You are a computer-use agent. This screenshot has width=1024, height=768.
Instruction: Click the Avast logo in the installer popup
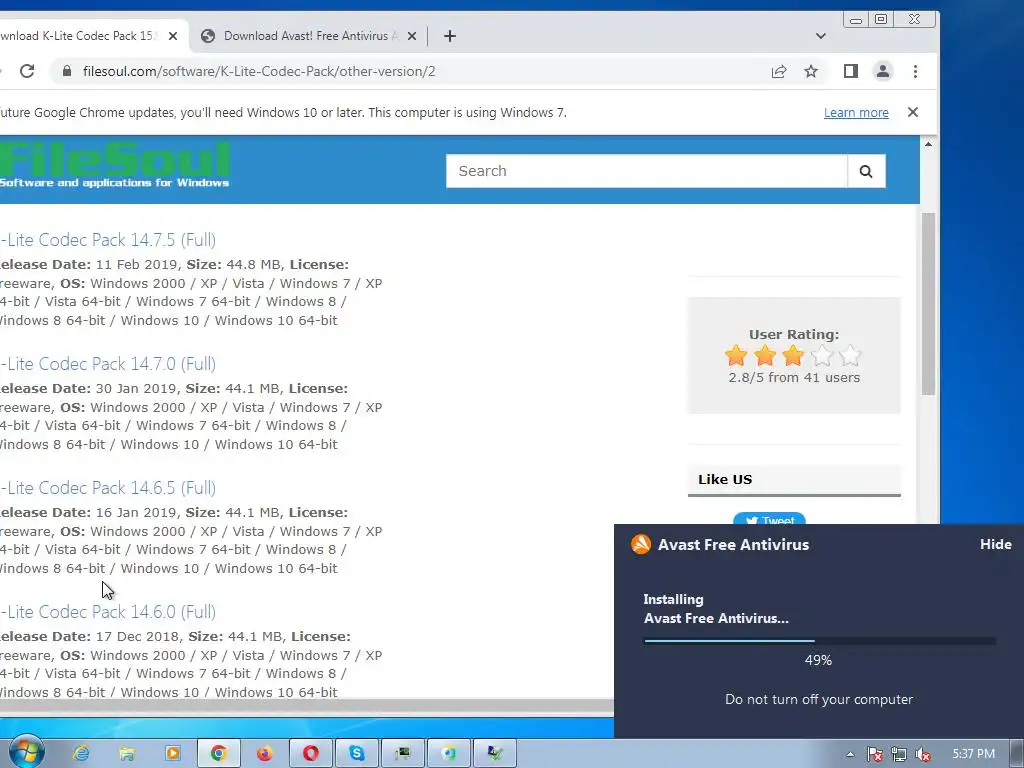(x=641, y=544)
